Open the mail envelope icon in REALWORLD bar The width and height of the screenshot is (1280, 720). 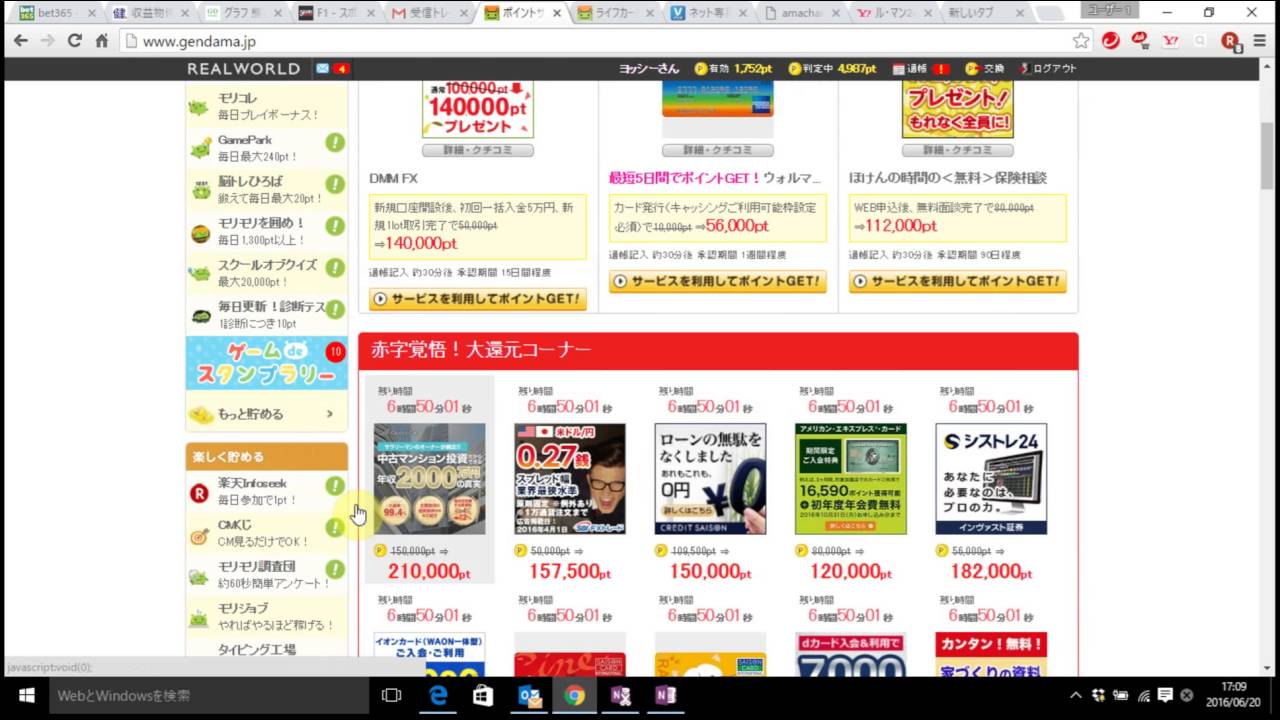322,69
